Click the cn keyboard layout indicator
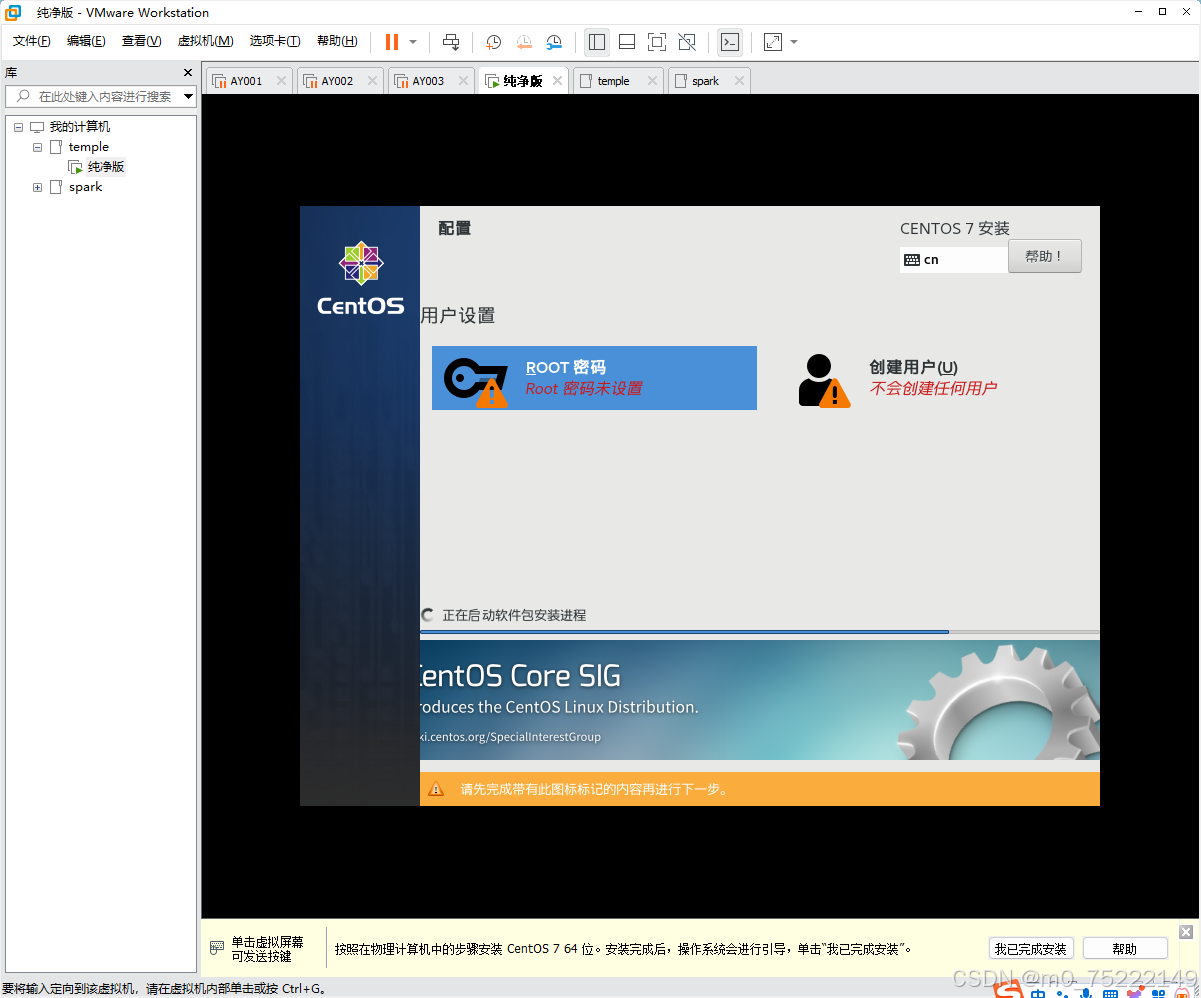This screenshot has height=998, width=1201. (954, 260)
